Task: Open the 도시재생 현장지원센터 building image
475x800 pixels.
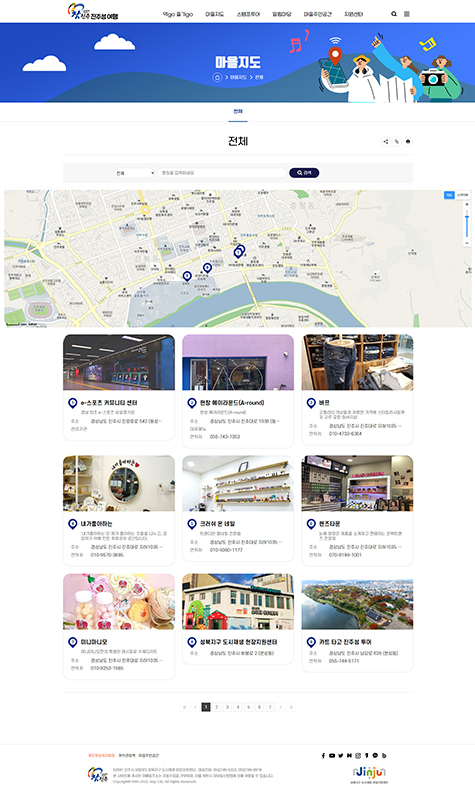Action: click(238, 602)
